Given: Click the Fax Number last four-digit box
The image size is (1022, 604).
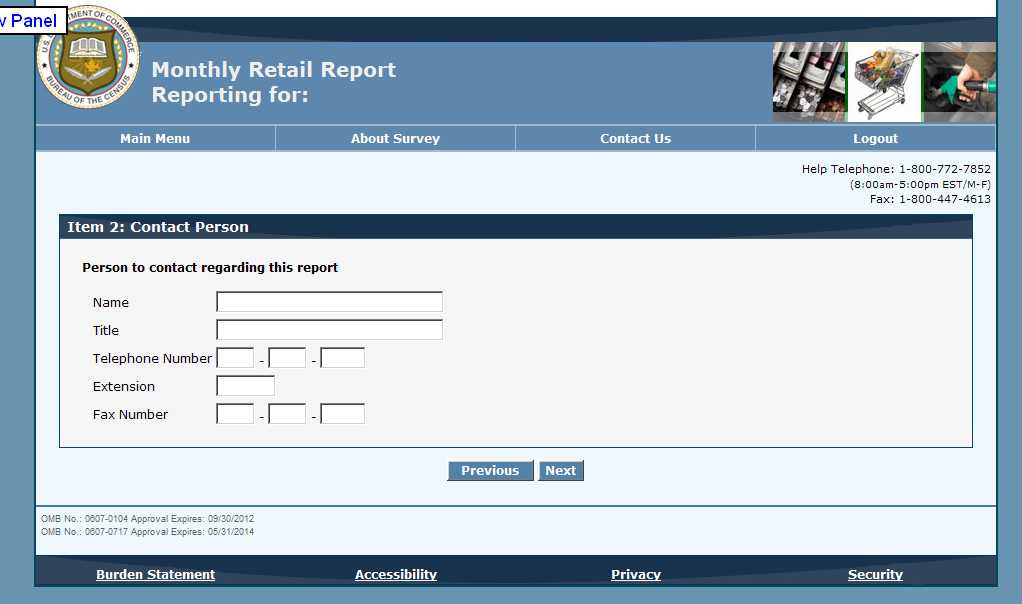Looking at the screenshot, I should [x=342, y=414].
